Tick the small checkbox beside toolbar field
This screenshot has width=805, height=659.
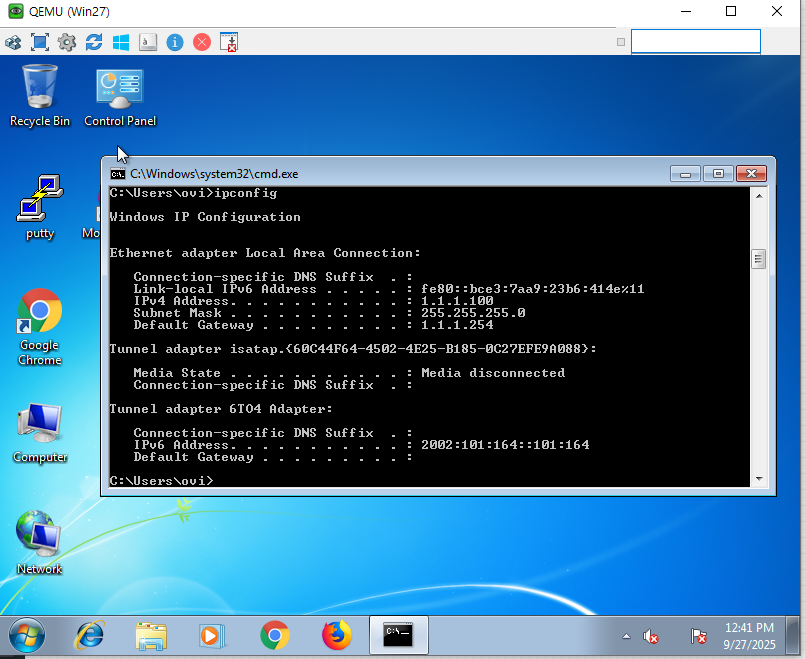[621, 42]
